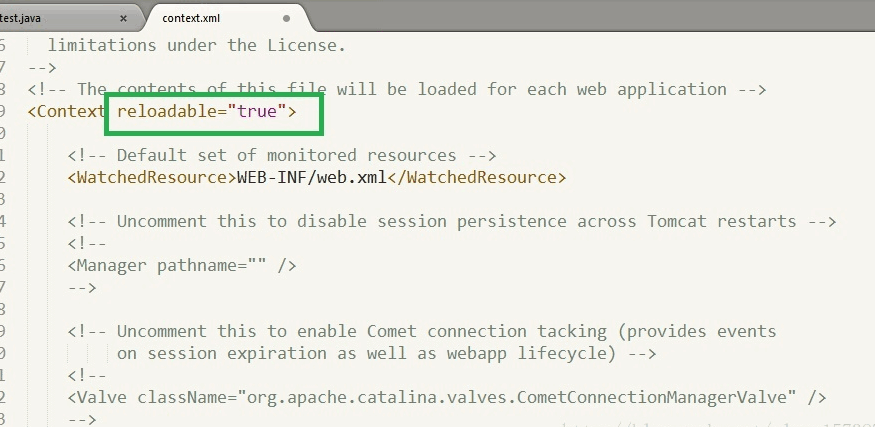Select the context.xml tab

tap(191, 18)
